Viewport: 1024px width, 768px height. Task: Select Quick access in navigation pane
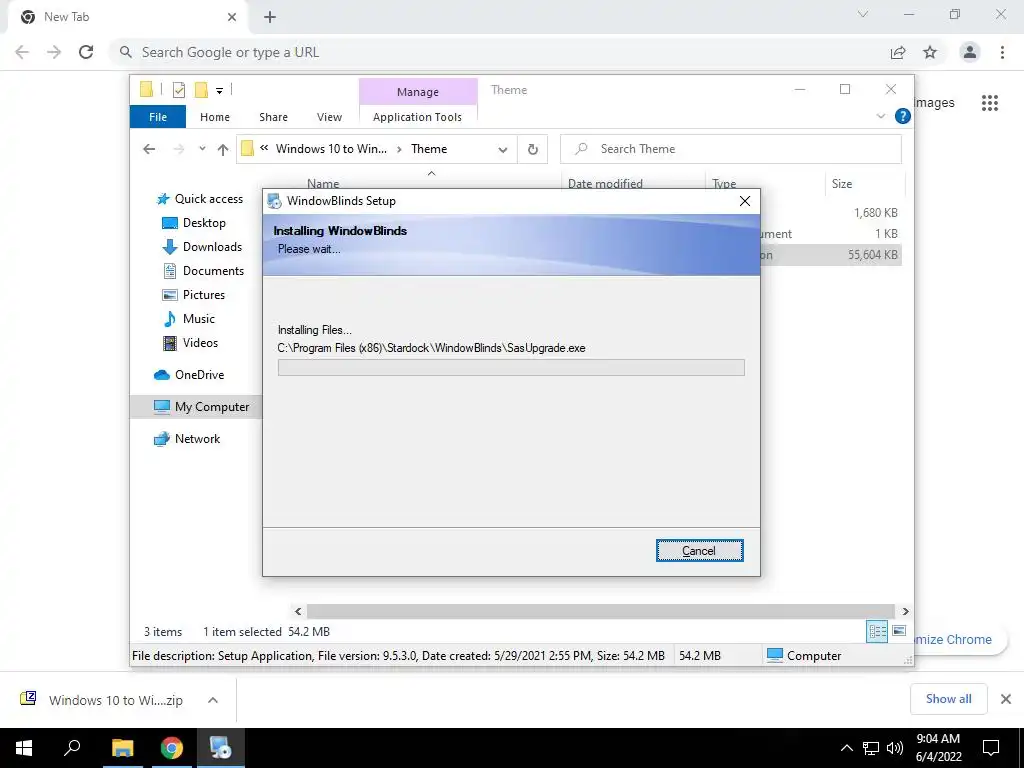coord(200,199)
